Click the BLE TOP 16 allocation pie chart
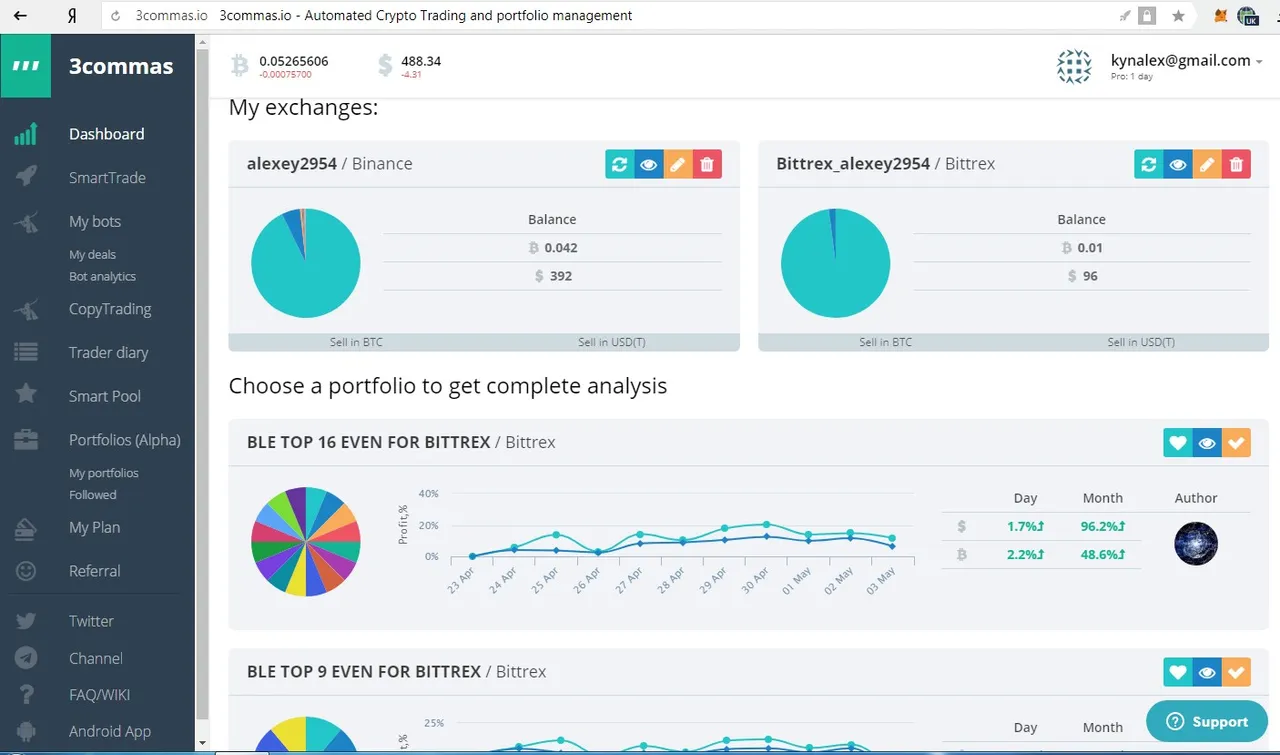Image resolution: width=1280 pixels, height=755 pixels. pos(306,542)
